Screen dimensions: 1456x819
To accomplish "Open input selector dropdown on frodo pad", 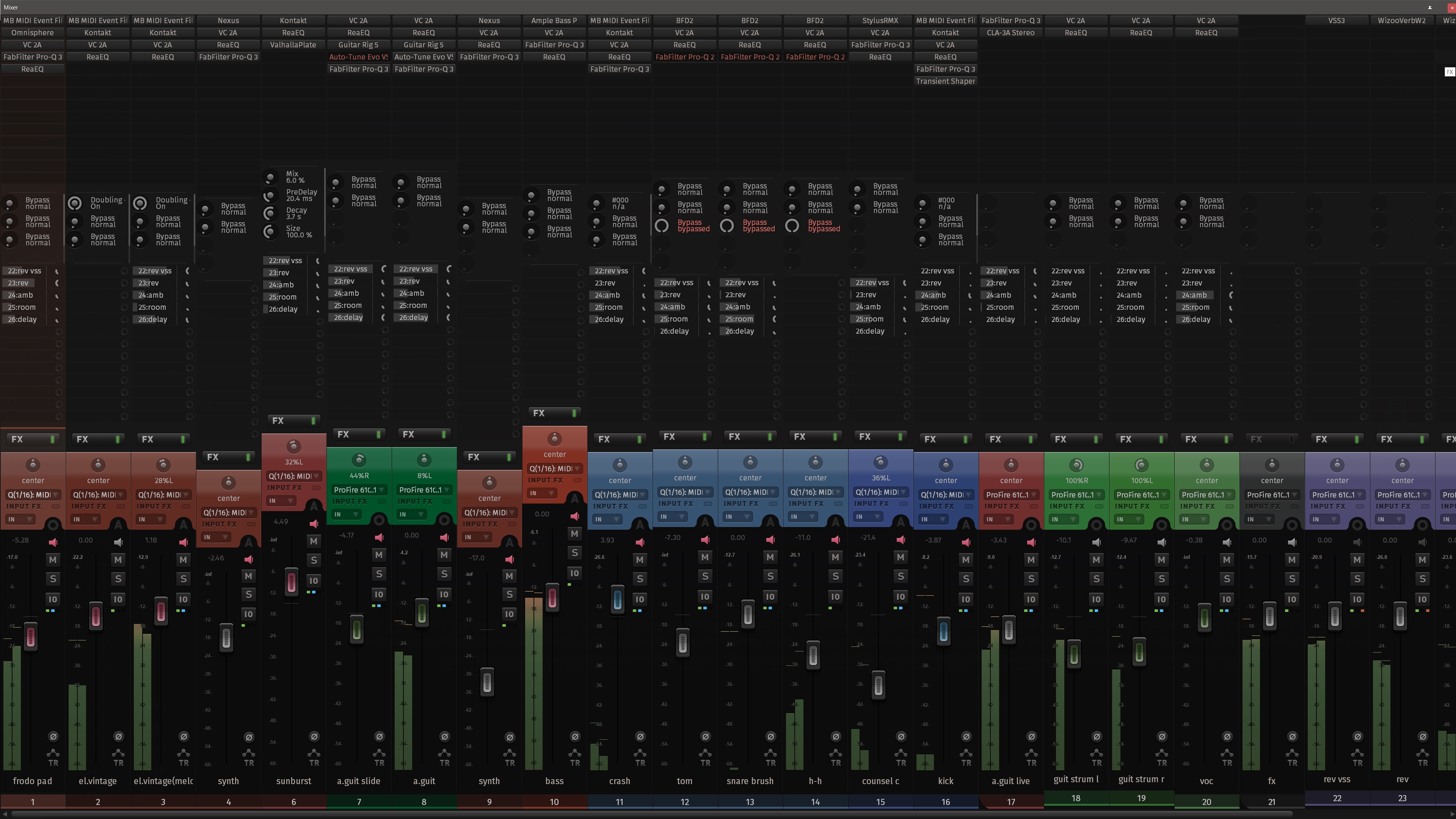I will [x=33, y=494].
